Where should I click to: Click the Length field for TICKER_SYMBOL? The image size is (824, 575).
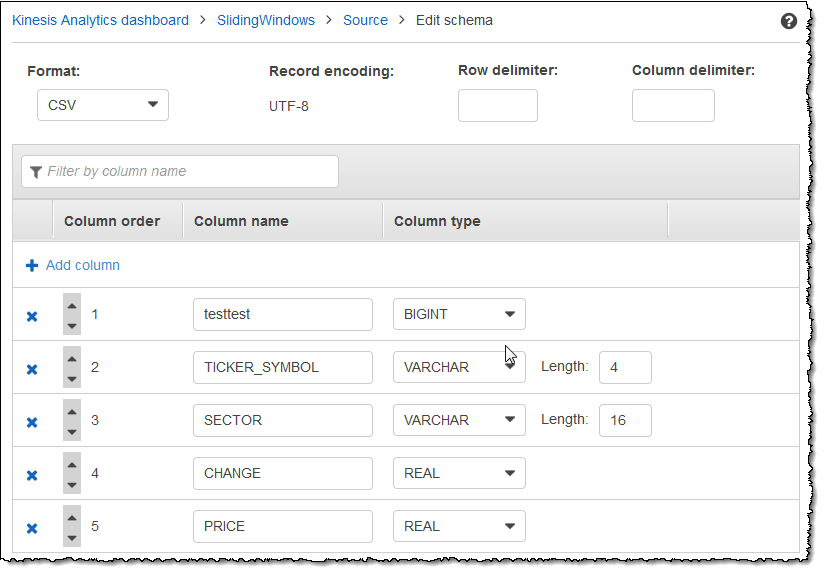[x=625, y=367]
